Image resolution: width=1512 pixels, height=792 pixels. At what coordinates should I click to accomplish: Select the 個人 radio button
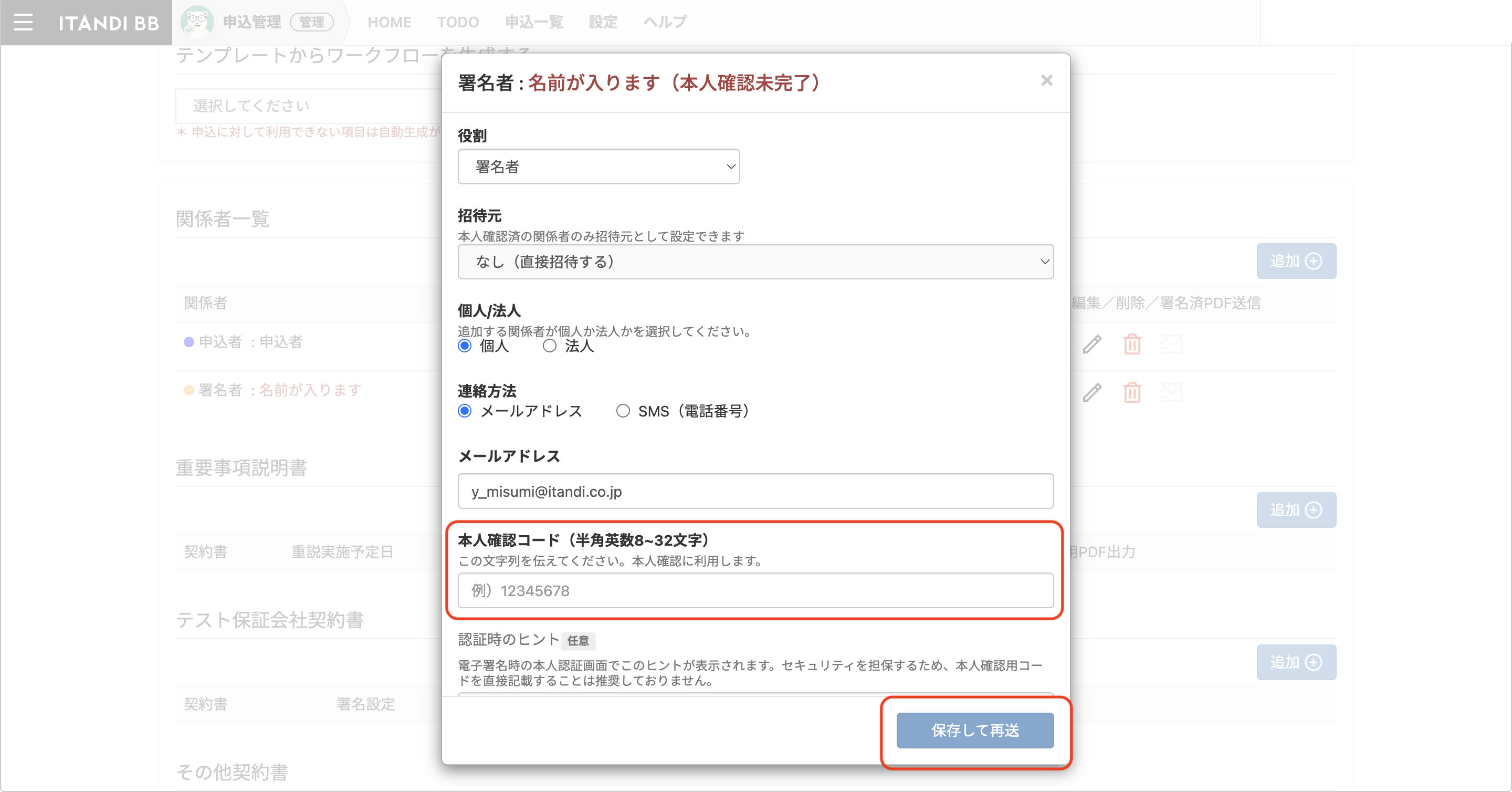(464, 346)
